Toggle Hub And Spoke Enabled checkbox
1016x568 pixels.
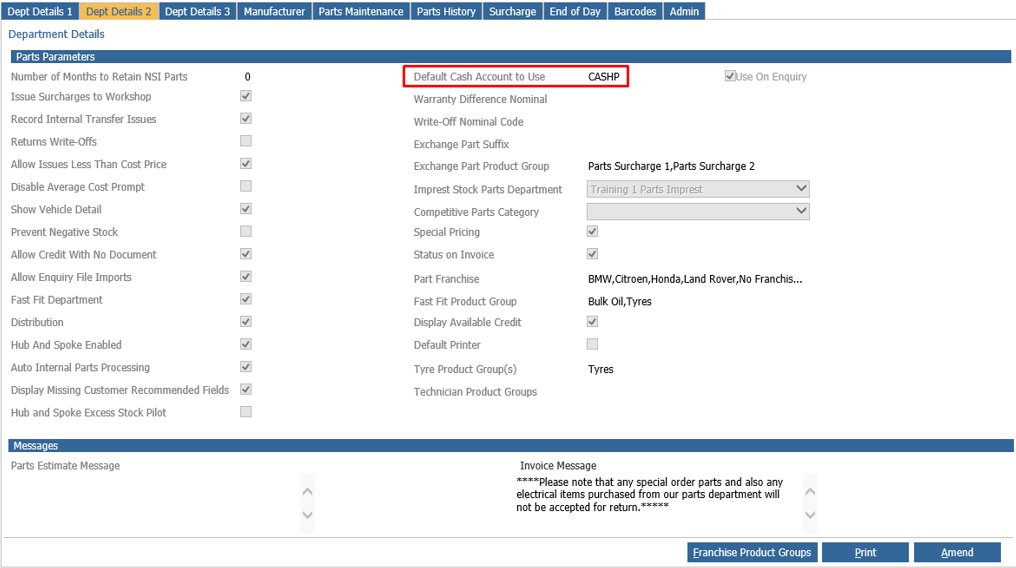point(246,344)
